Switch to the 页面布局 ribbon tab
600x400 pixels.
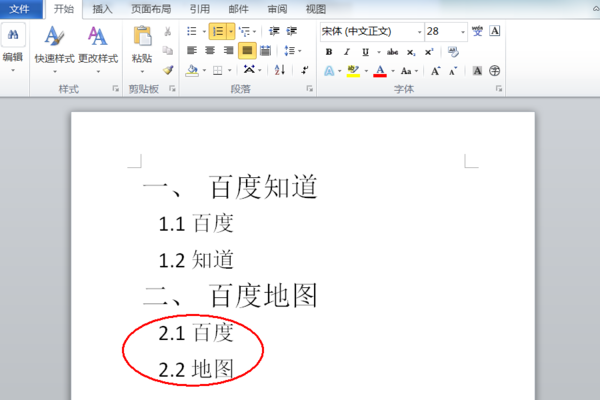[151, 9]
